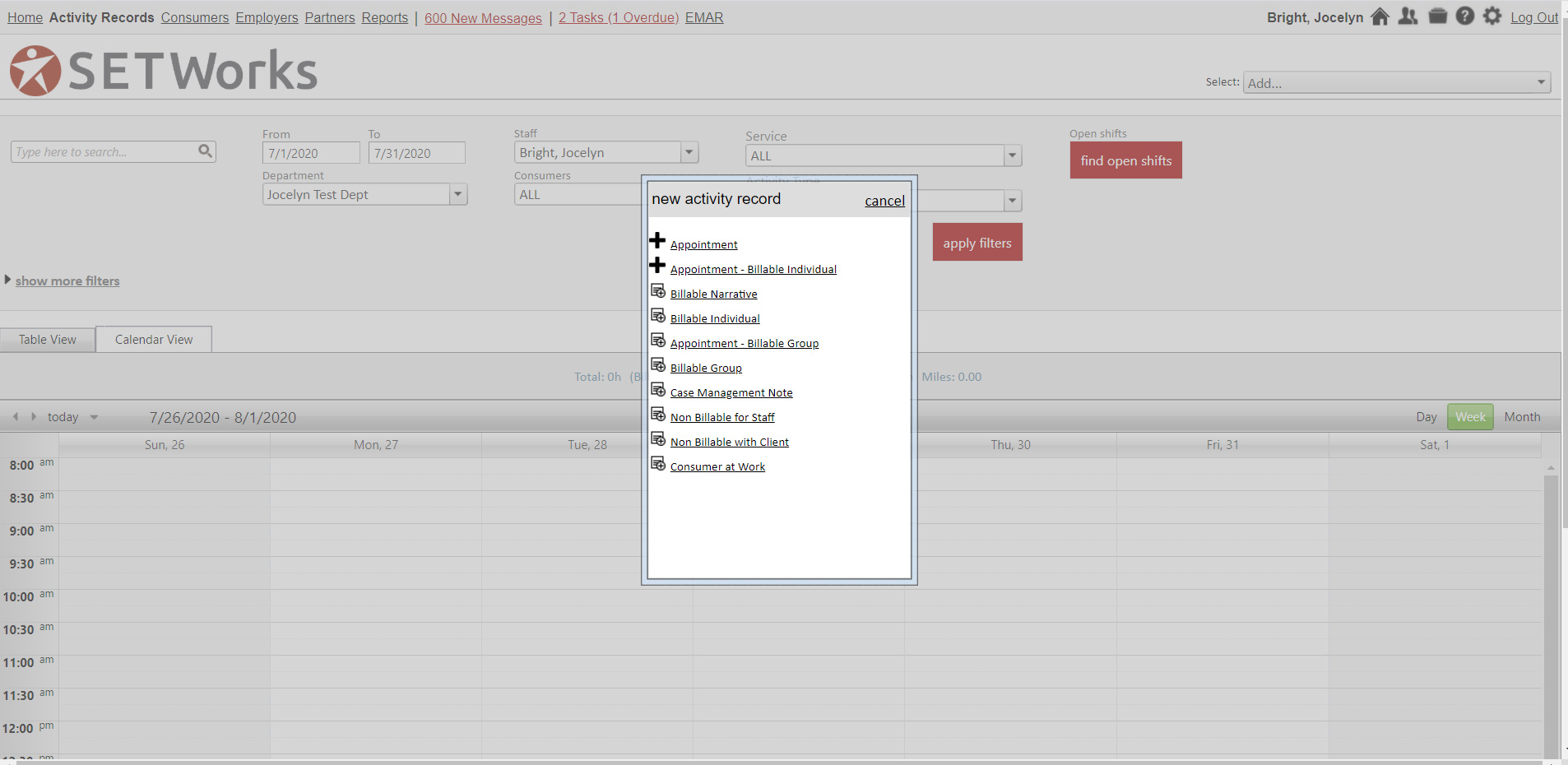Open the Consumers dropdown set to ALL
1568x765 pixels.
pos(578,194)
